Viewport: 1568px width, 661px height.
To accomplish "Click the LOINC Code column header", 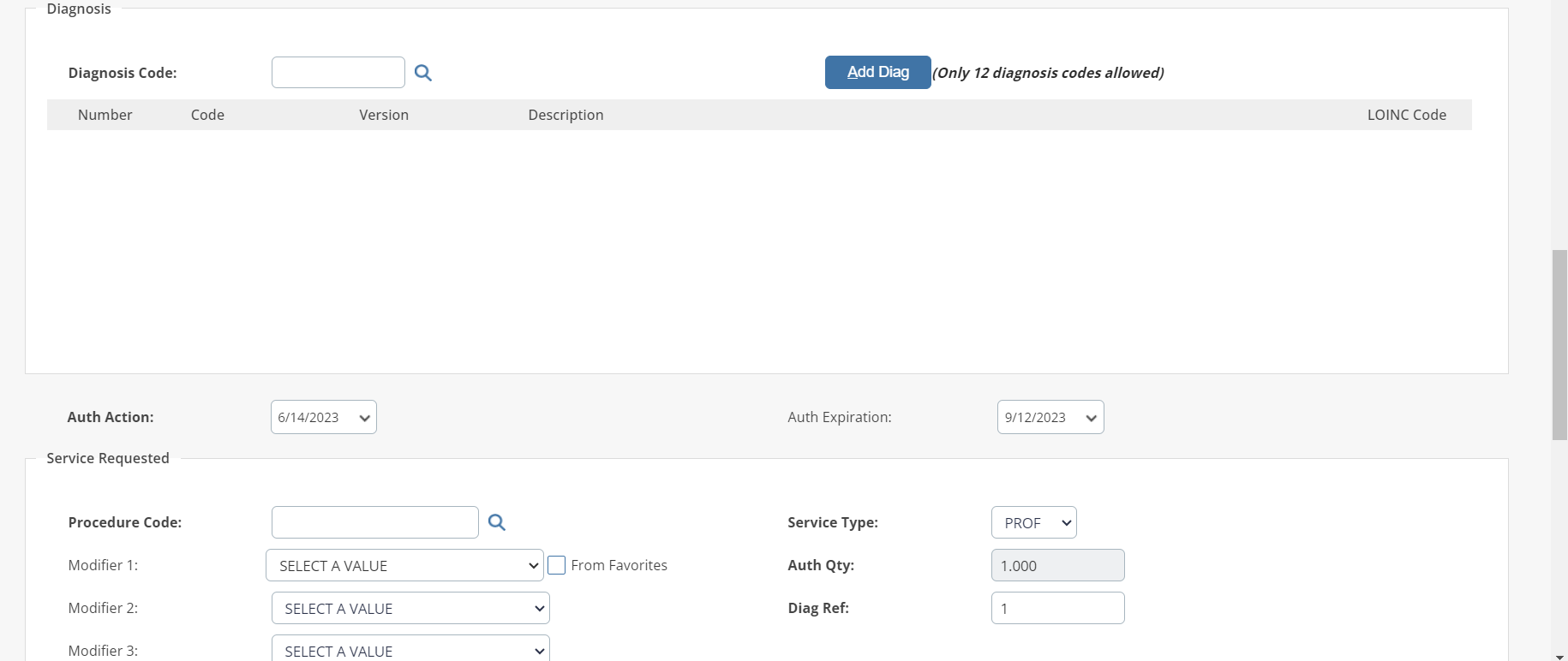I will (1406, 115).
